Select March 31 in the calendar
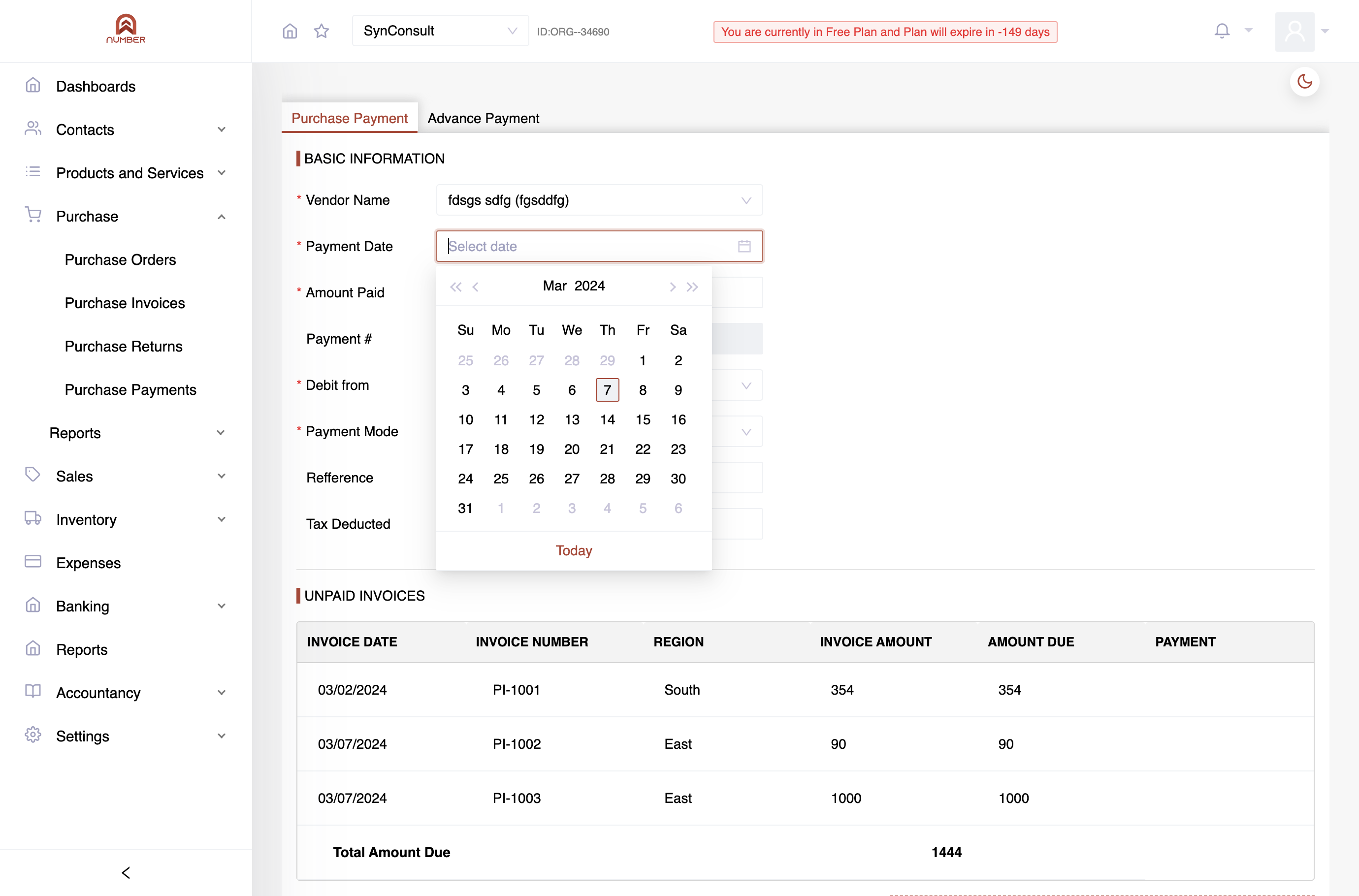 click(x=465, y=508)
